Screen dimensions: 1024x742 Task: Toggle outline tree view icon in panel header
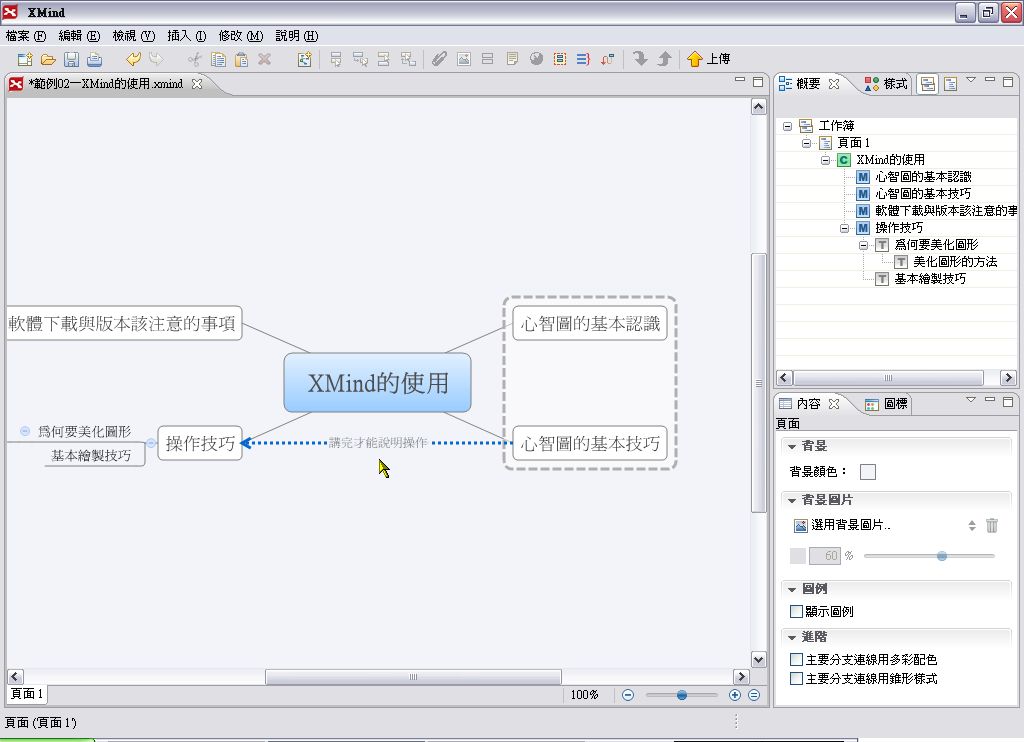click(x=927, y=84)
